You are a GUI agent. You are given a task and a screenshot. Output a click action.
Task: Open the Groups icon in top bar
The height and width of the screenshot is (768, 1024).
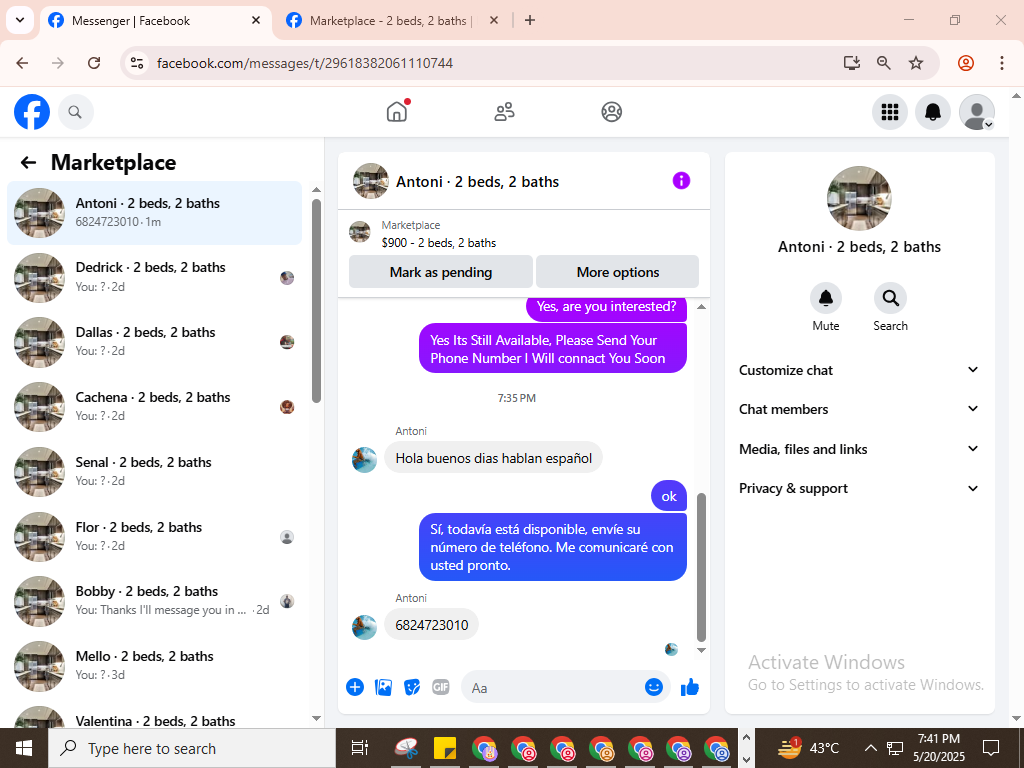(611, 112)
